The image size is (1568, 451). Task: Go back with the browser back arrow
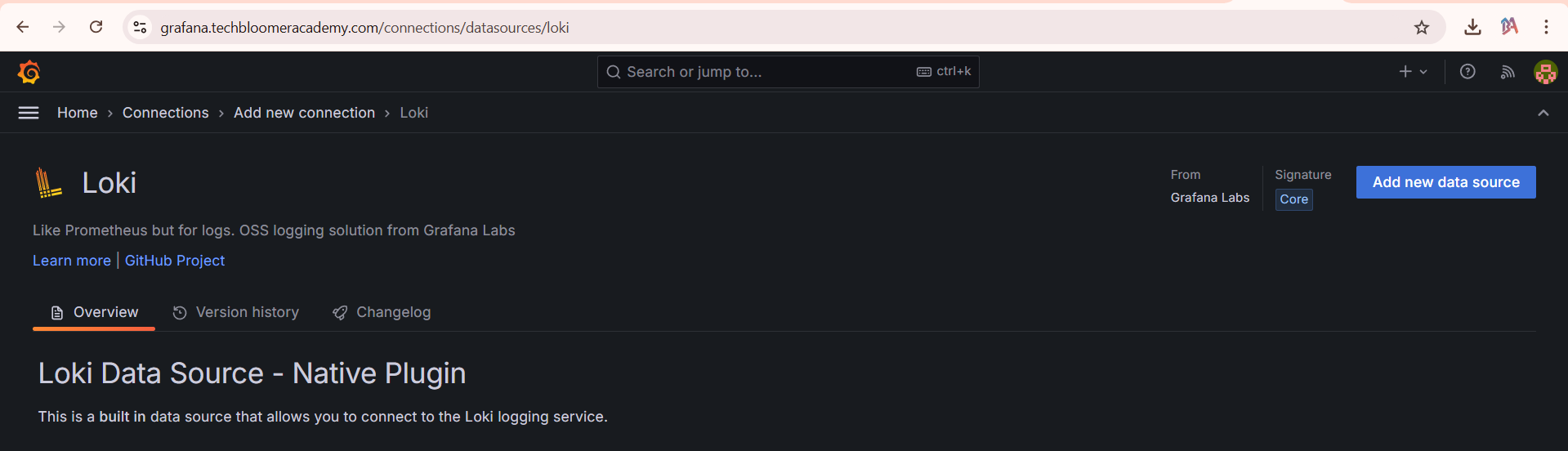tap(23, 27)
